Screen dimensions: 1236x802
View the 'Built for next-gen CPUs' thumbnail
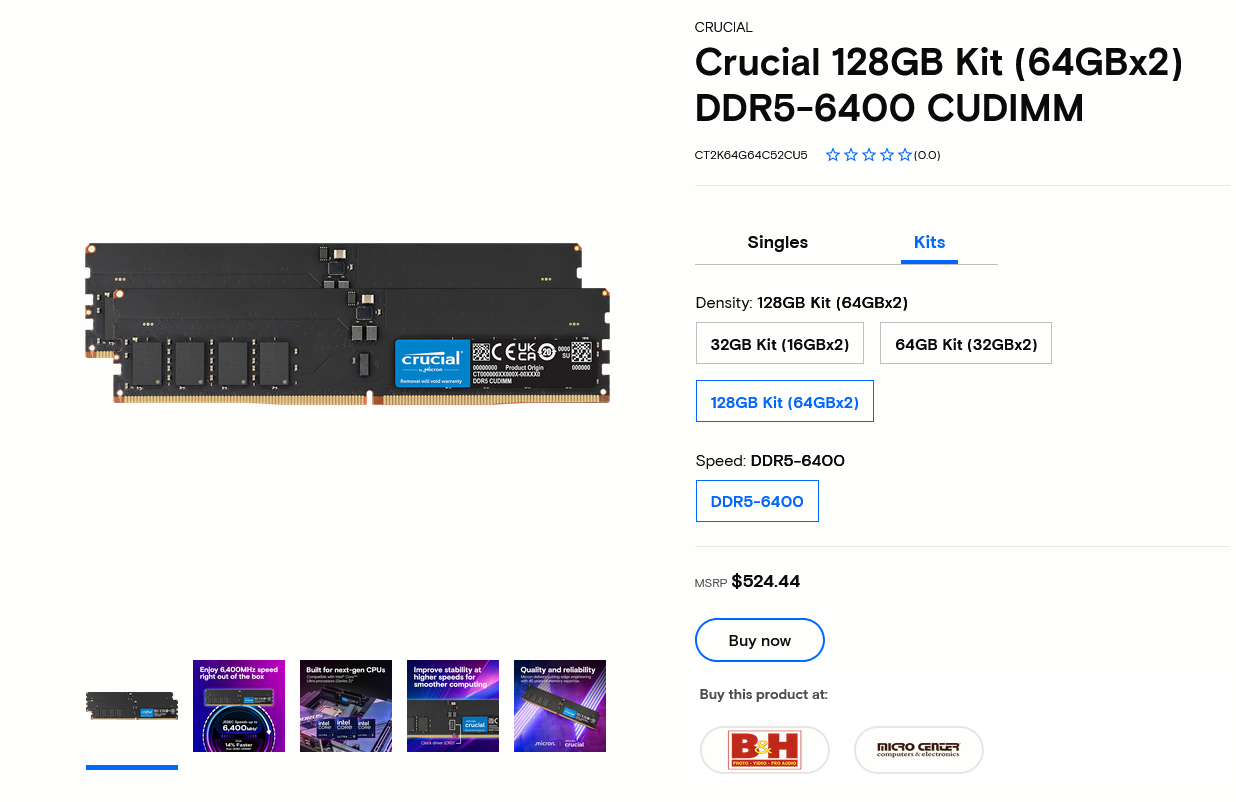click(346, 706)
